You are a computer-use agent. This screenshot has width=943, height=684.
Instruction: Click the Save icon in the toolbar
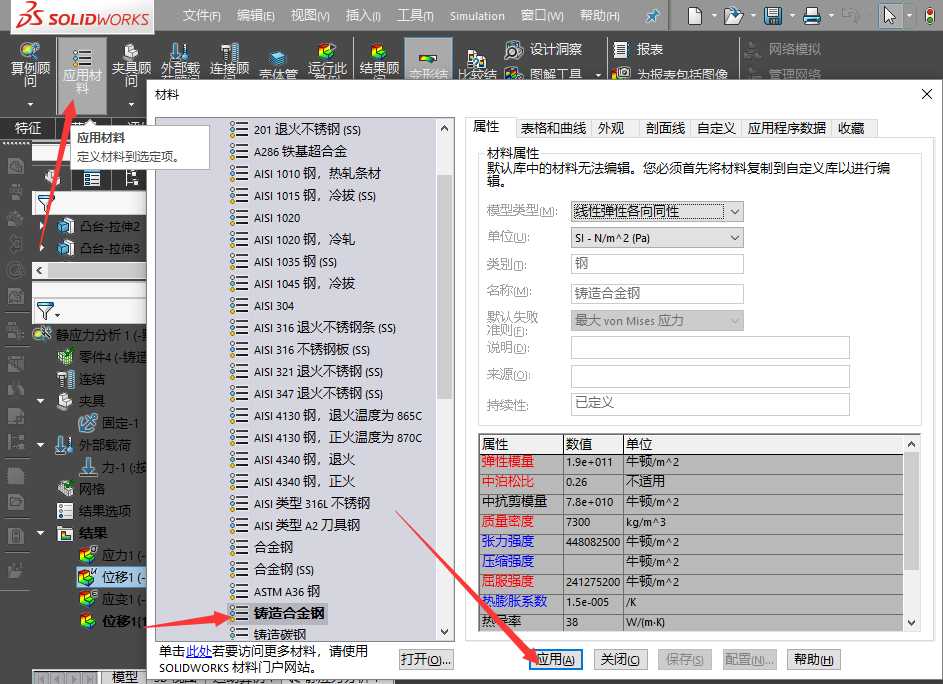[x=773, y=16]
